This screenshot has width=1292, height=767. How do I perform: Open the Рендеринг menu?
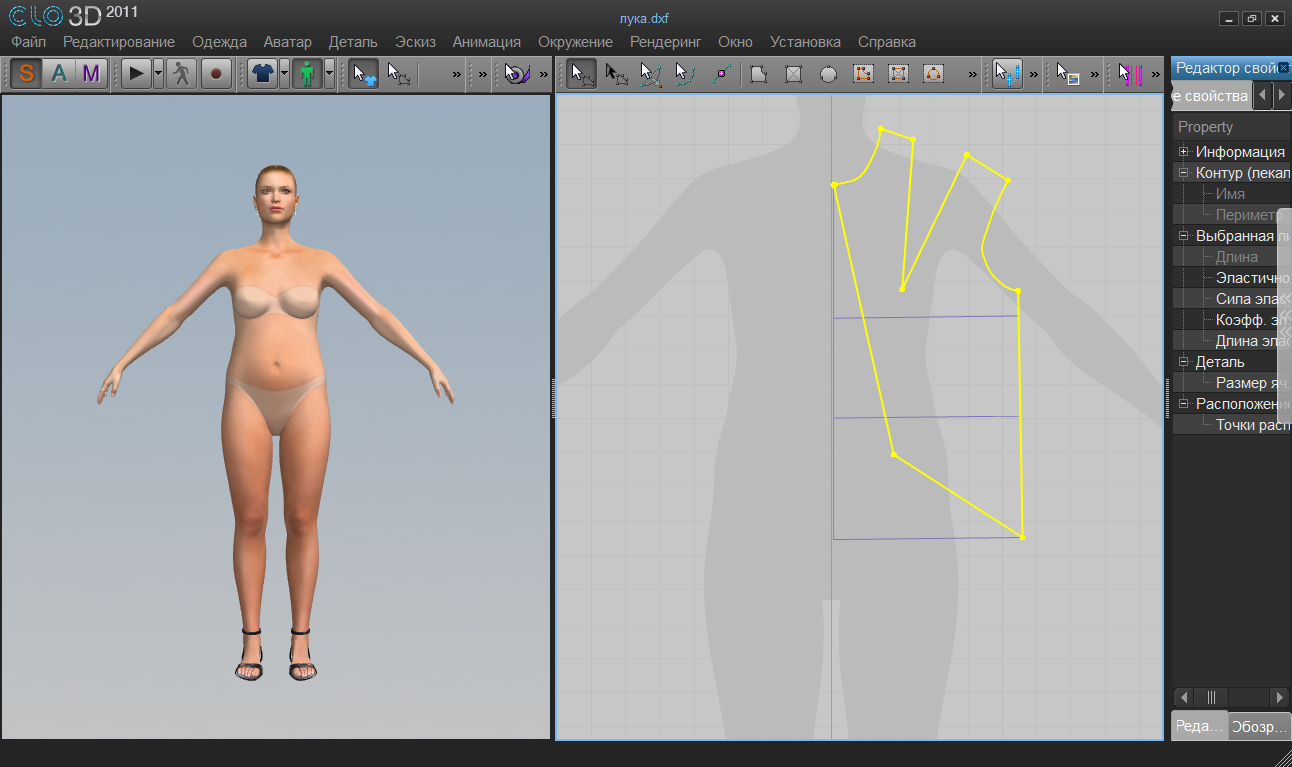665,42
